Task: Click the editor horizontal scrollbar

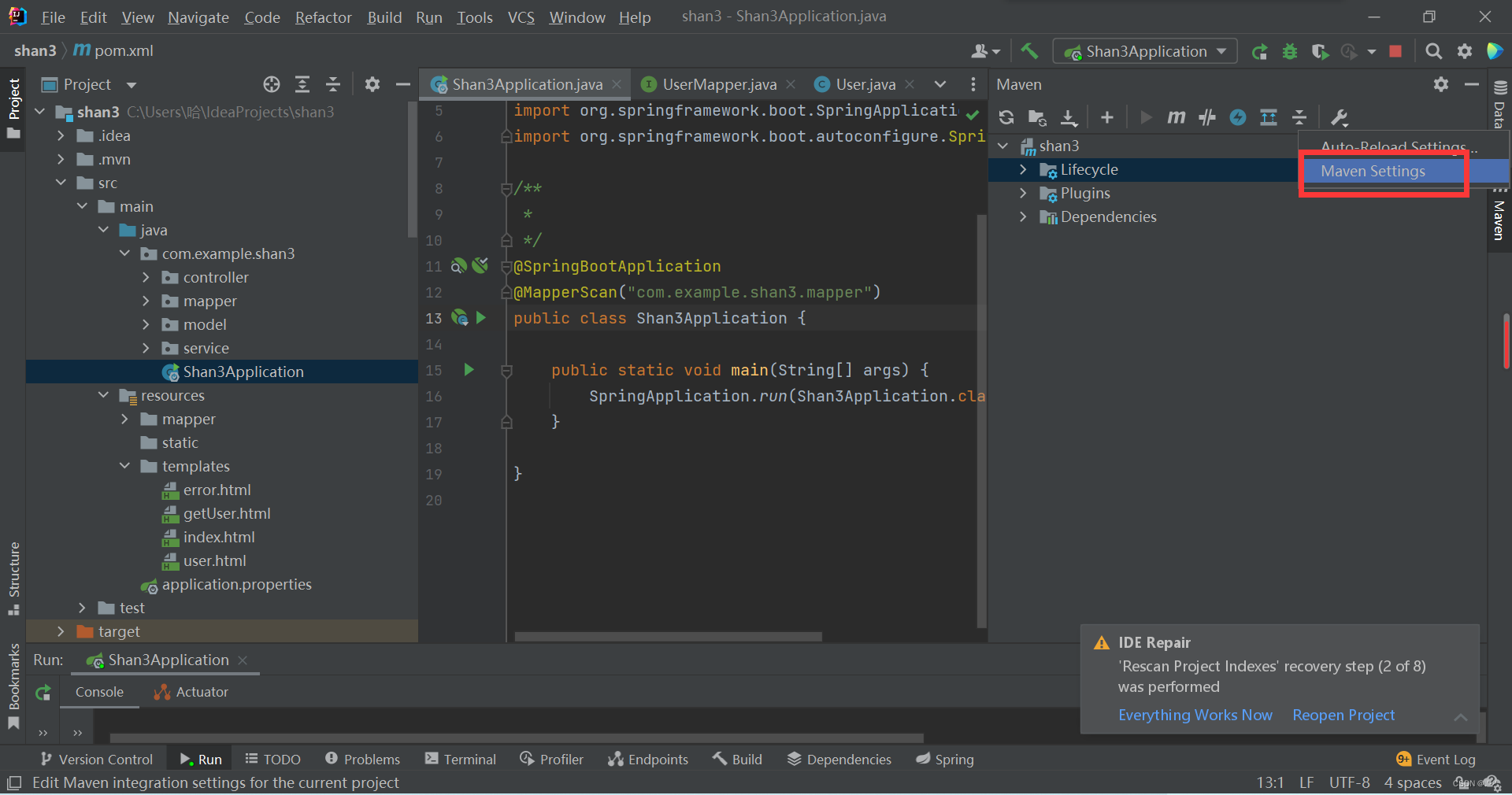Action: [x=668, y=636]
